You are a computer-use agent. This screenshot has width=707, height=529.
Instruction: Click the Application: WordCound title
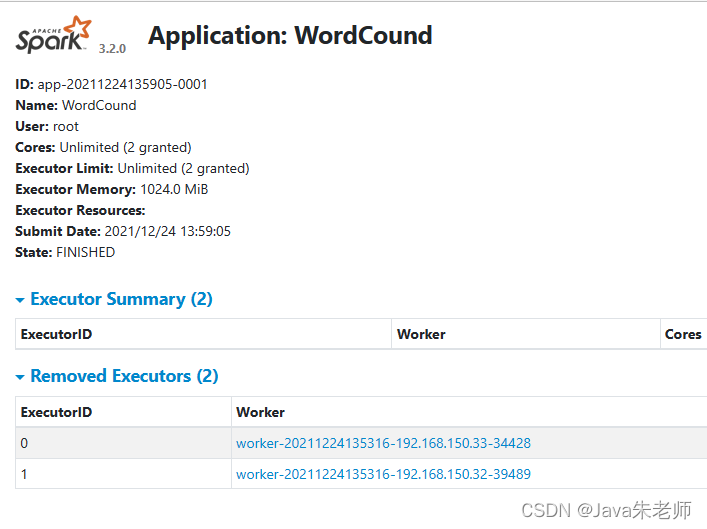click(x=290, y=35)
